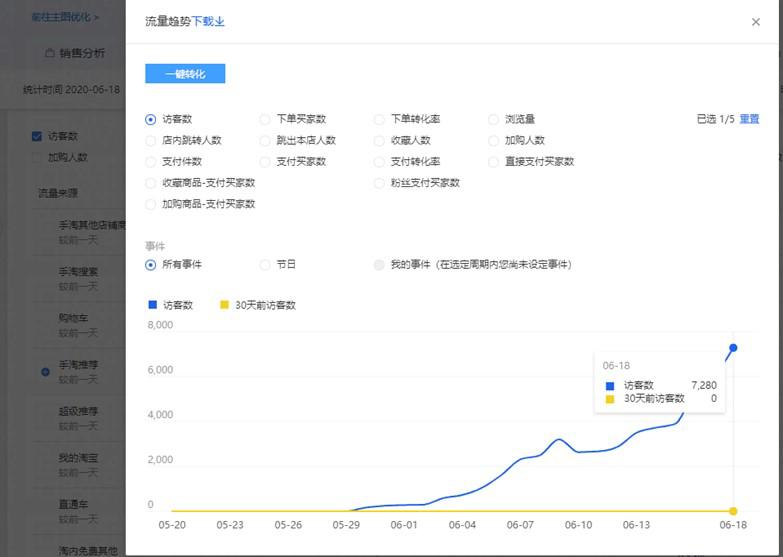Select 手淘推荐 source in background list
783x557 pixels.
(x=78, y=365)
